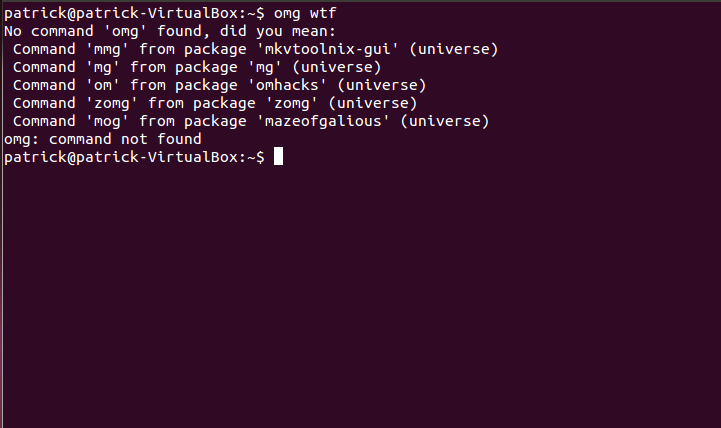
Task: Click the package name 'mkvtoolnix-gui'
Action: pyautogui.click(x=328, y=50)
